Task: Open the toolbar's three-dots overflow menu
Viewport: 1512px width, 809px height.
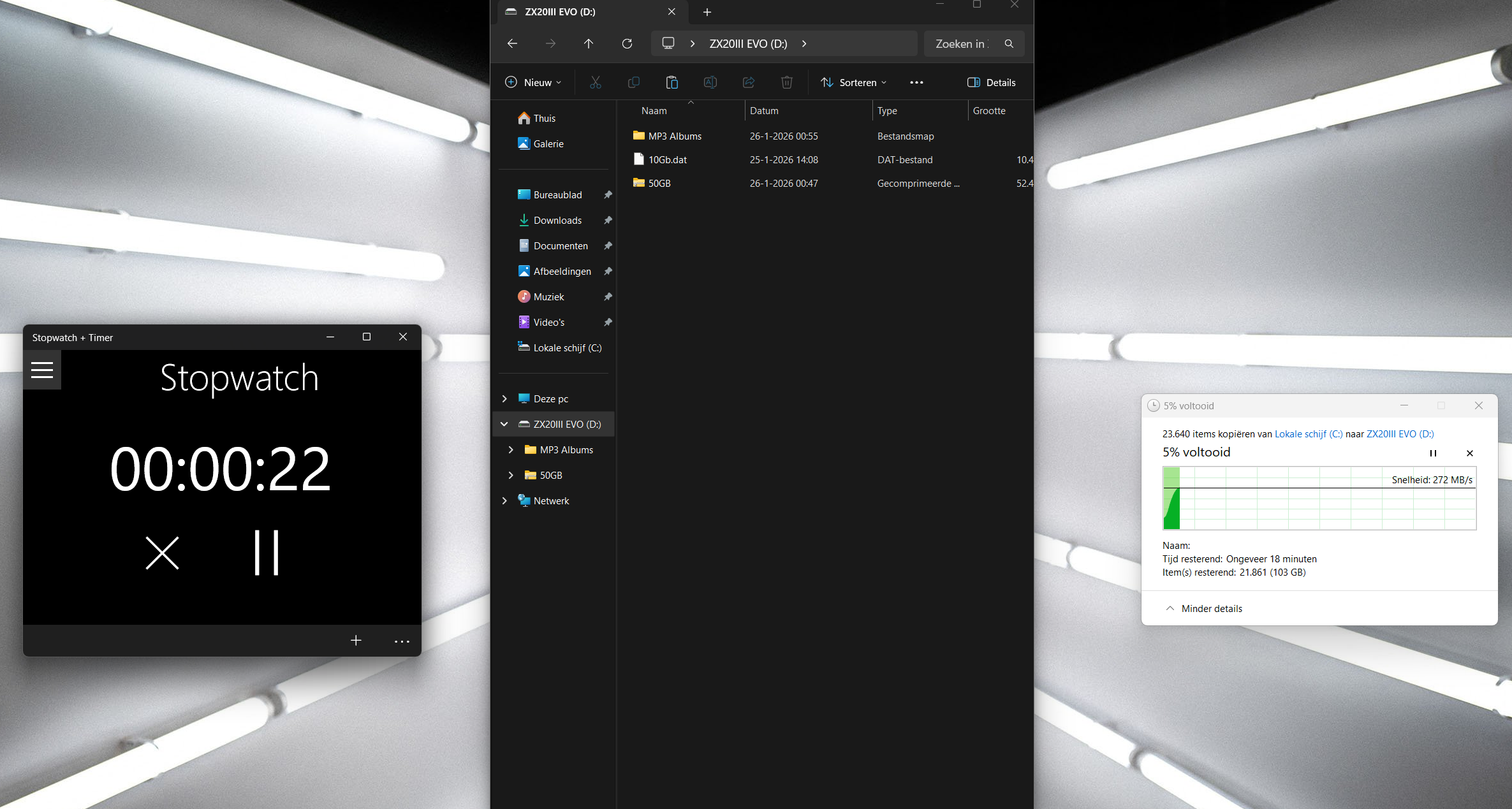Action: pos(916,82)
